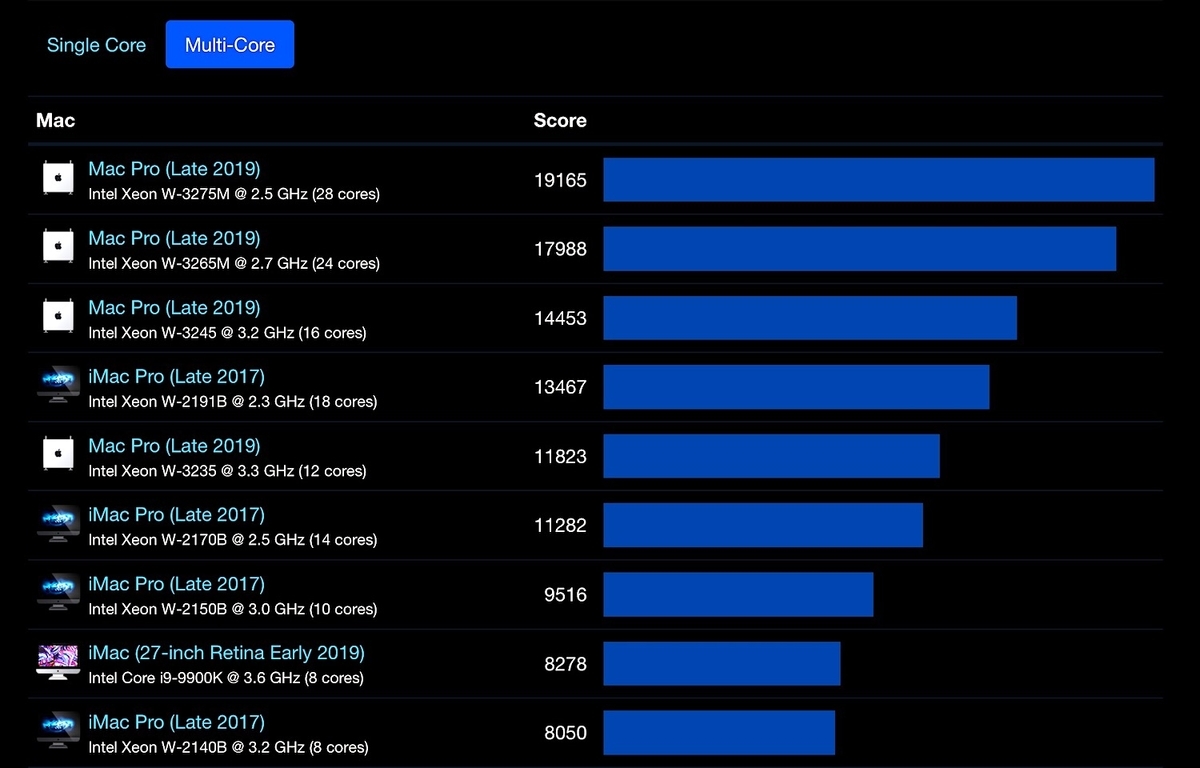Click iMac Pro icon in 14 cores row
This screenshot has width=1200, height=768.
[x=58, y=524]
